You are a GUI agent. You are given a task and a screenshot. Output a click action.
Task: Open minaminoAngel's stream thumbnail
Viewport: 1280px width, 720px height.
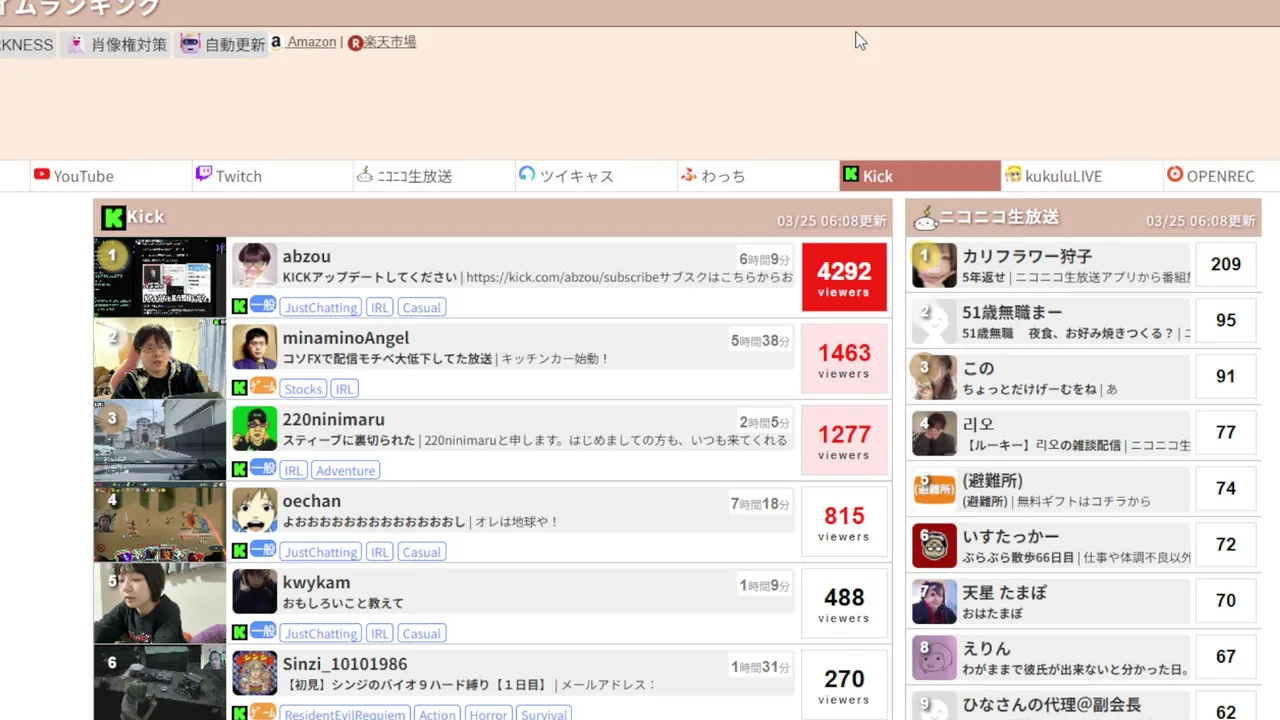(x=160, y=359)
